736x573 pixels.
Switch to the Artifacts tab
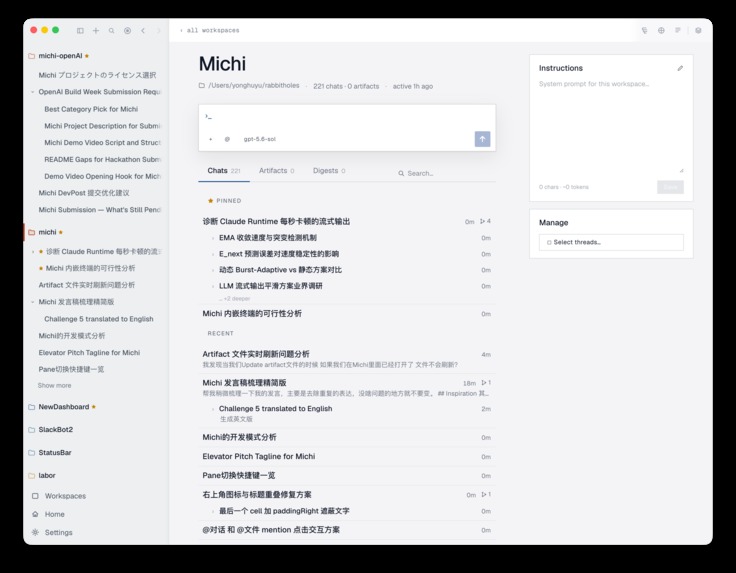276,171
